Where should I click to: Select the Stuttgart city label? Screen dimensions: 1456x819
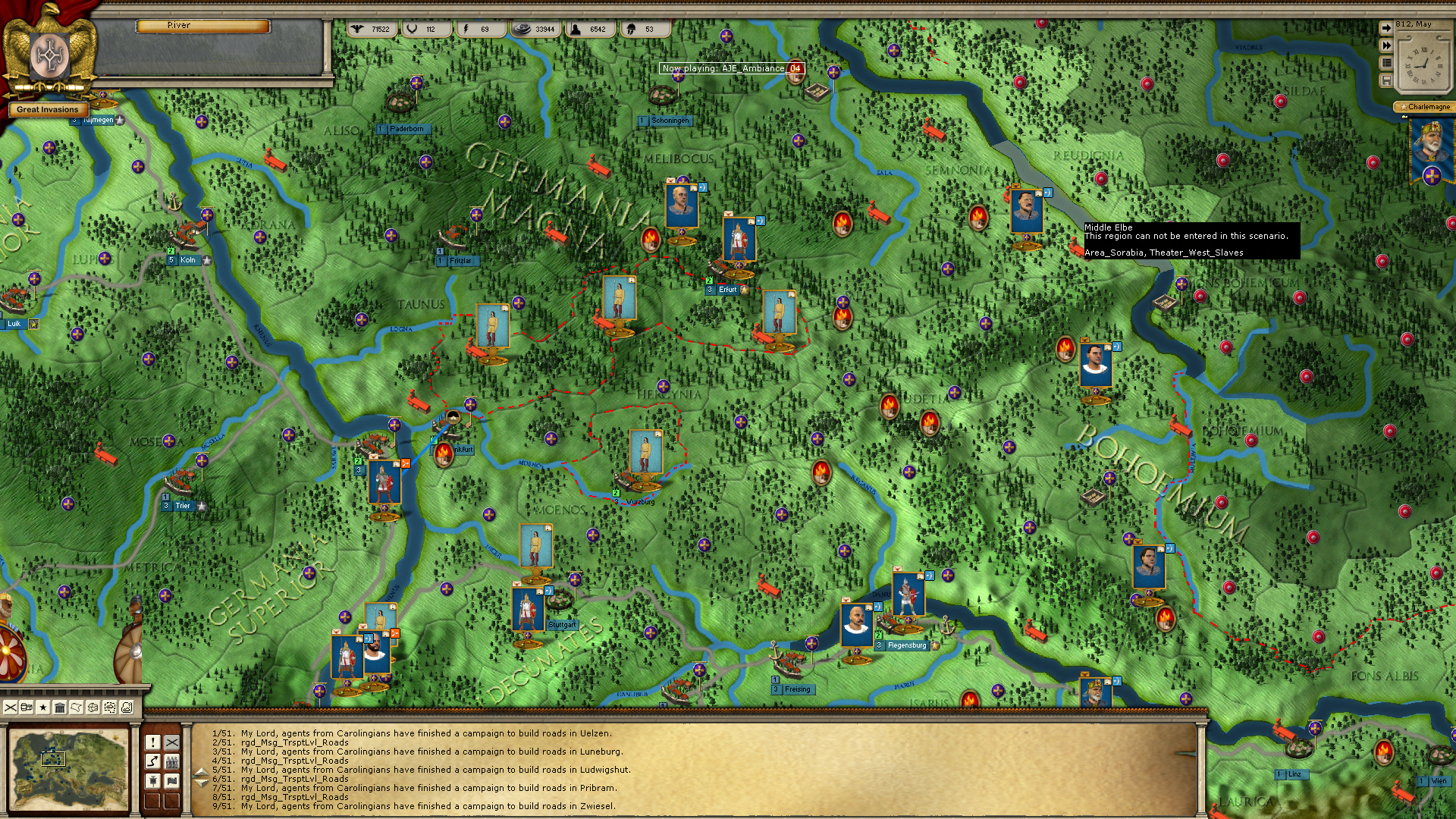pos(562,625)
